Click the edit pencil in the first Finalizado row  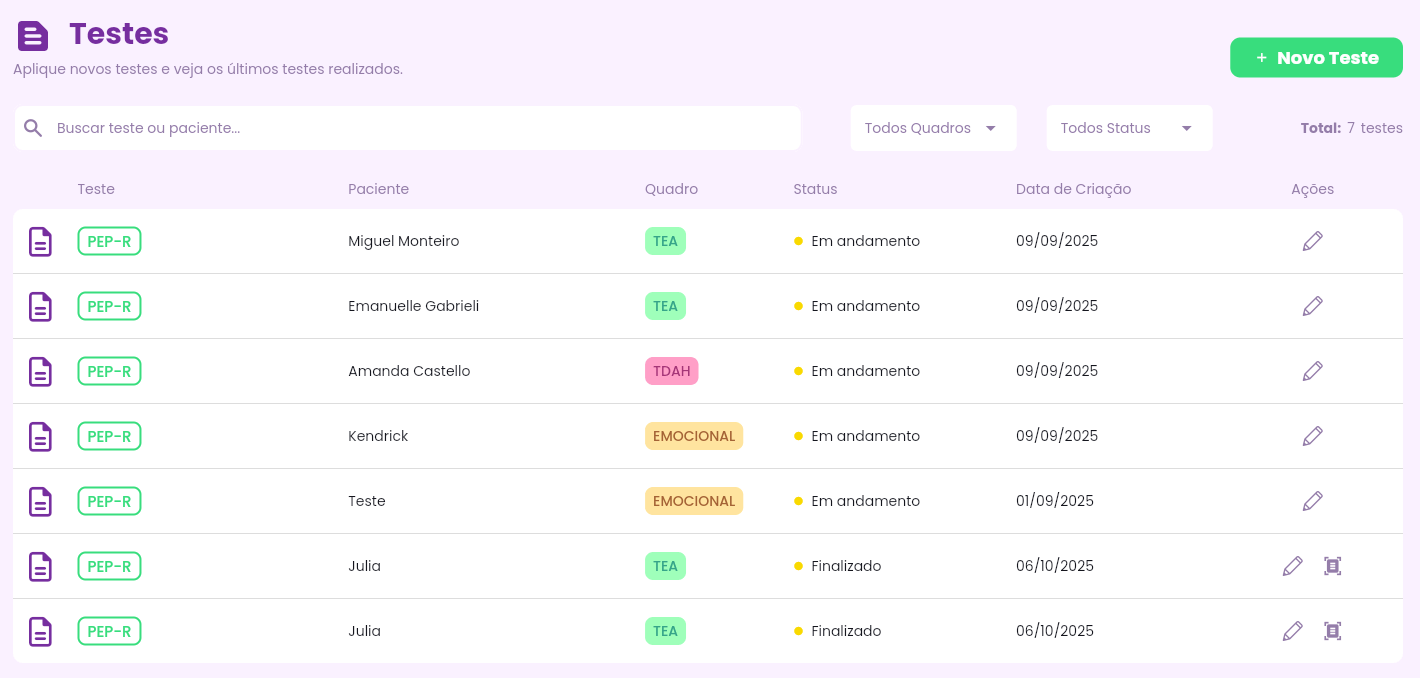tap(1292, 566)
